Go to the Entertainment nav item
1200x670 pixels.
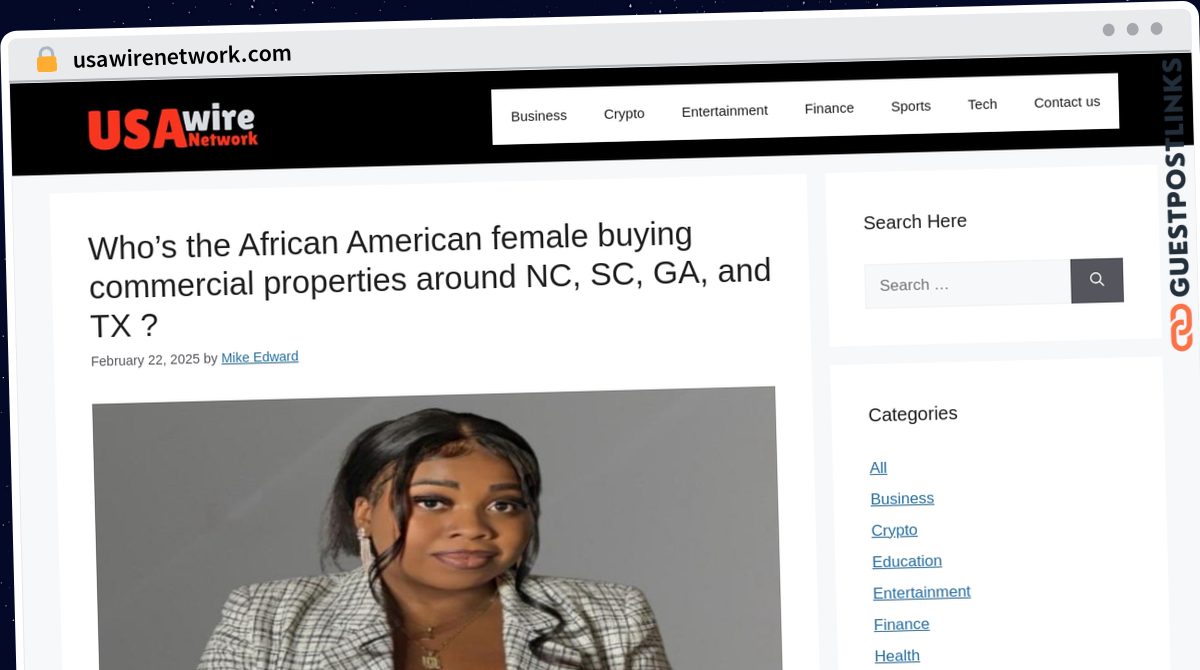coord(725,111)
